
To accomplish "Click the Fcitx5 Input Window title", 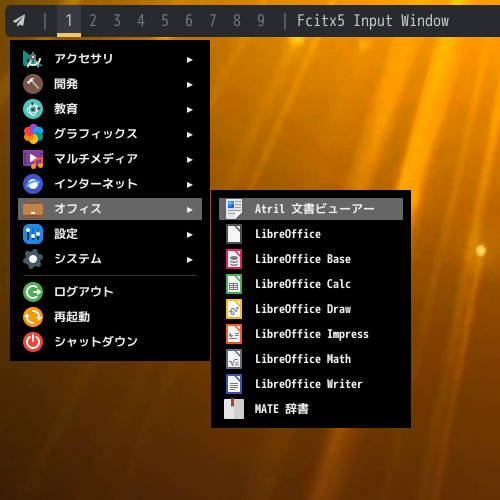I will (373, 21).
